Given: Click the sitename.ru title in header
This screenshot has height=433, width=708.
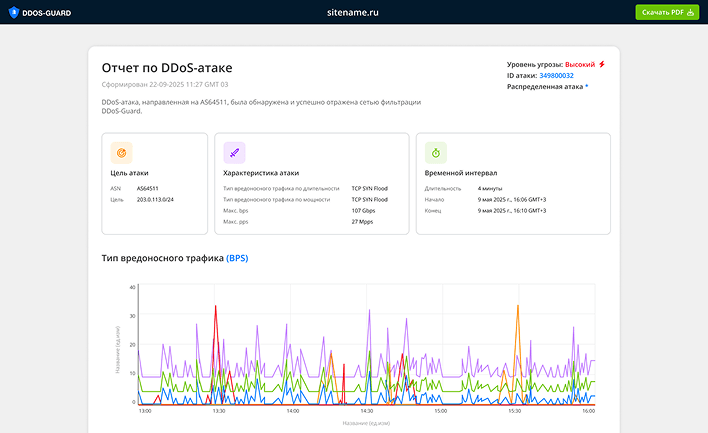Looking at the screenshot, I should click(353, 12).
